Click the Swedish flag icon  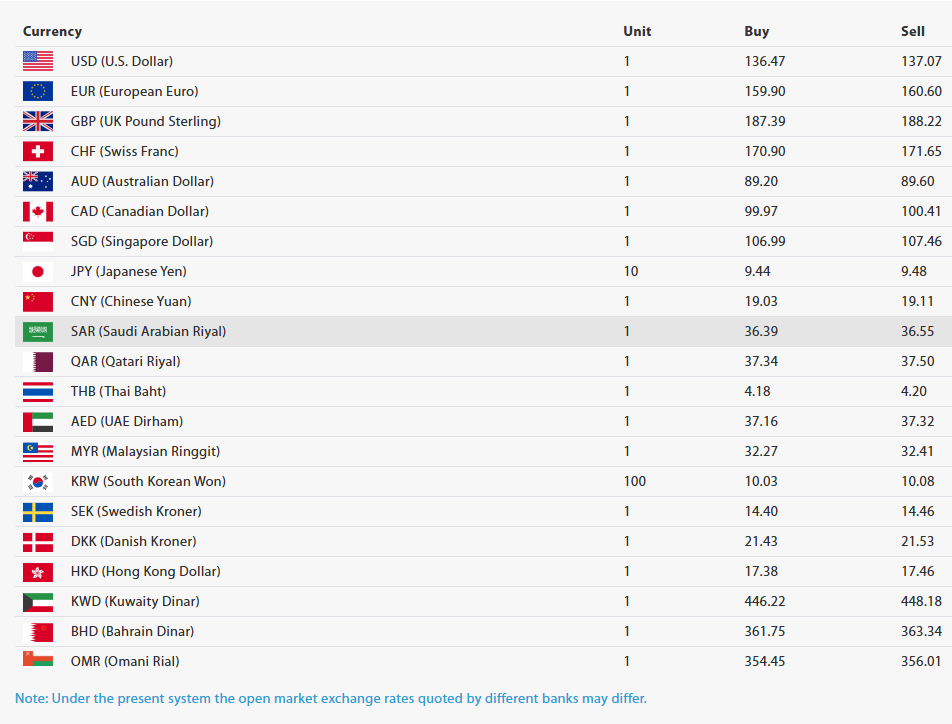[x=38, y=511]
